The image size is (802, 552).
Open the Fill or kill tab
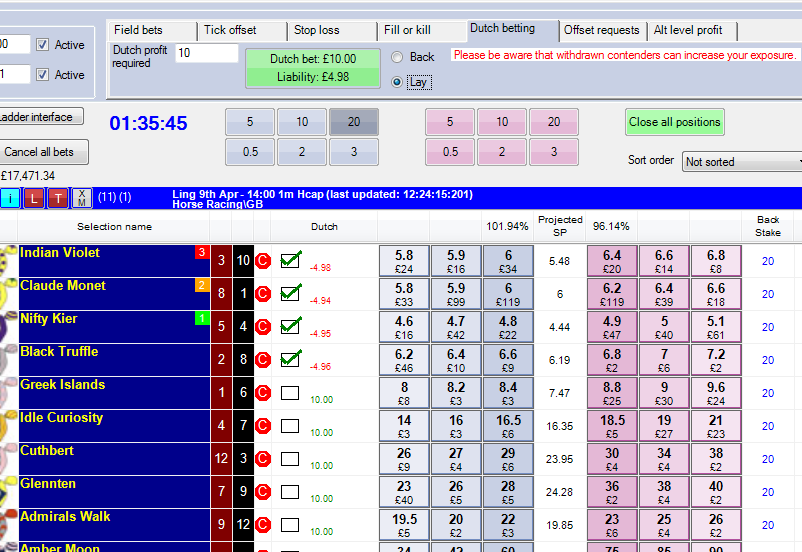click(x=422, y=30)
